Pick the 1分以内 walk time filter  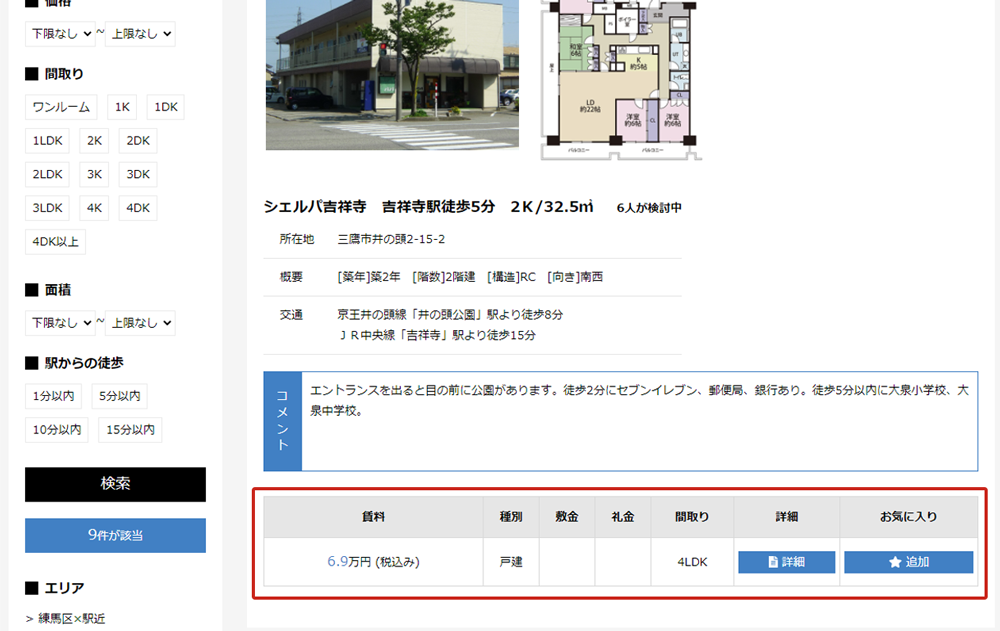click(x=53, y=397)
